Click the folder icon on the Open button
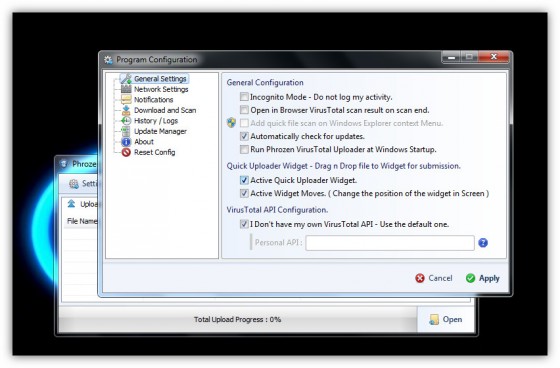 click(434, 319)
